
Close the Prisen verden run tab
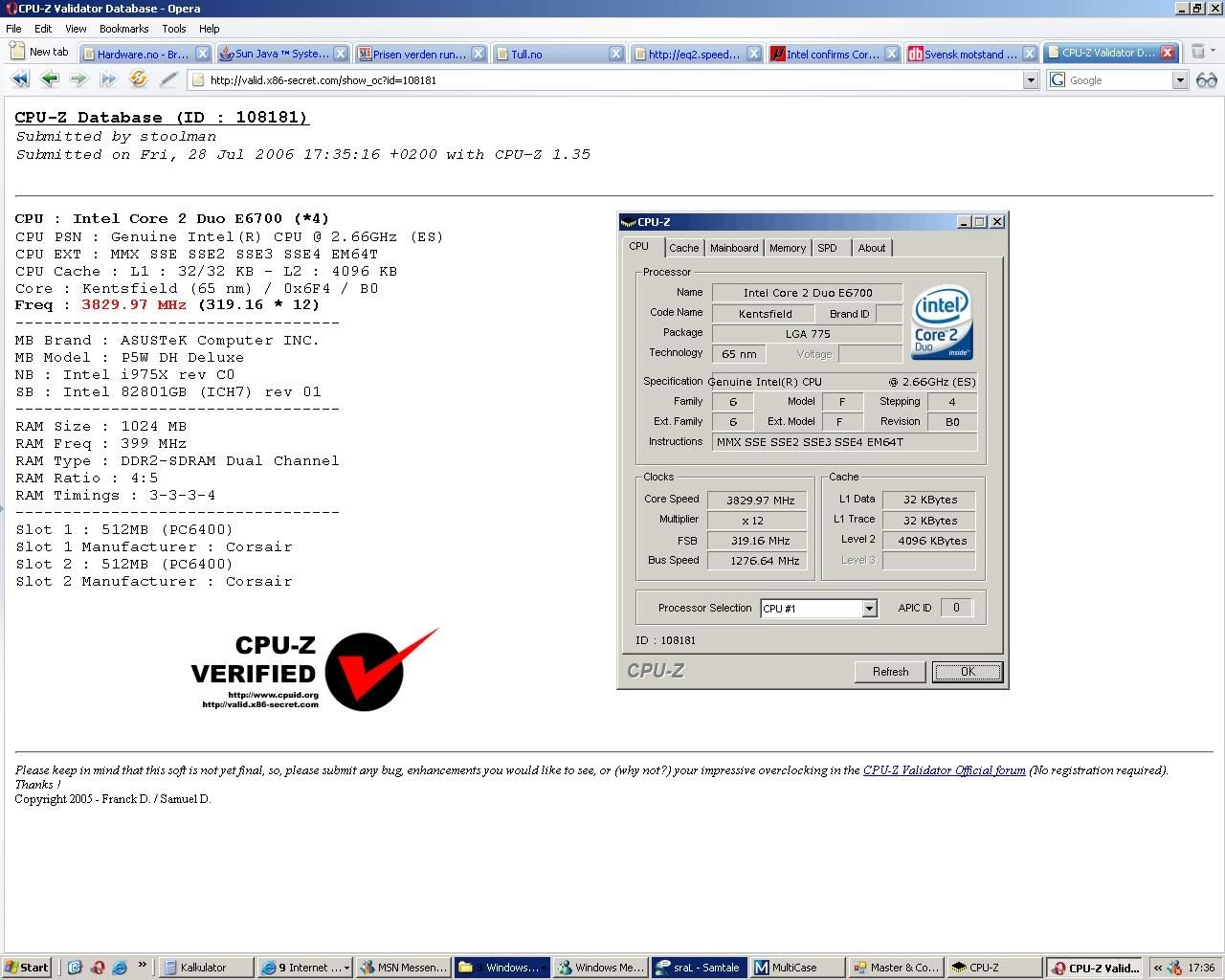coord(479,54)
